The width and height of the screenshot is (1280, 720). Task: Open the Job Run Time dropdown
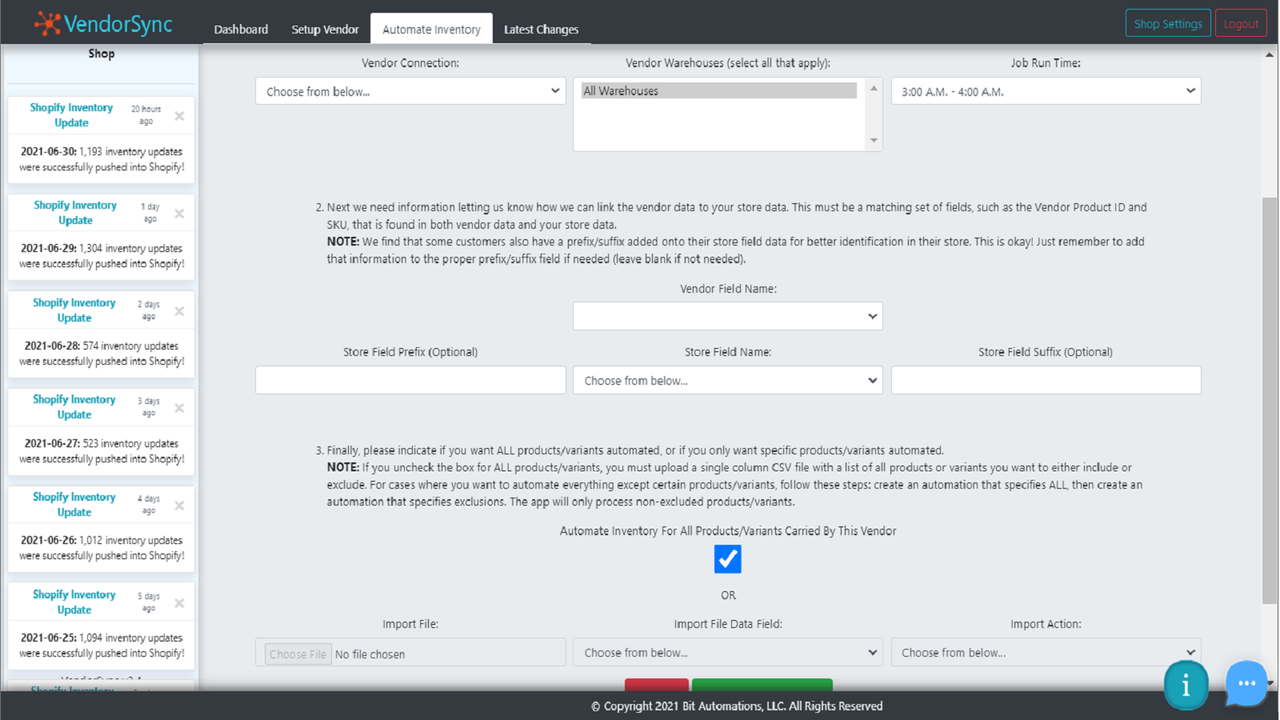click(x=1045, y=90)
